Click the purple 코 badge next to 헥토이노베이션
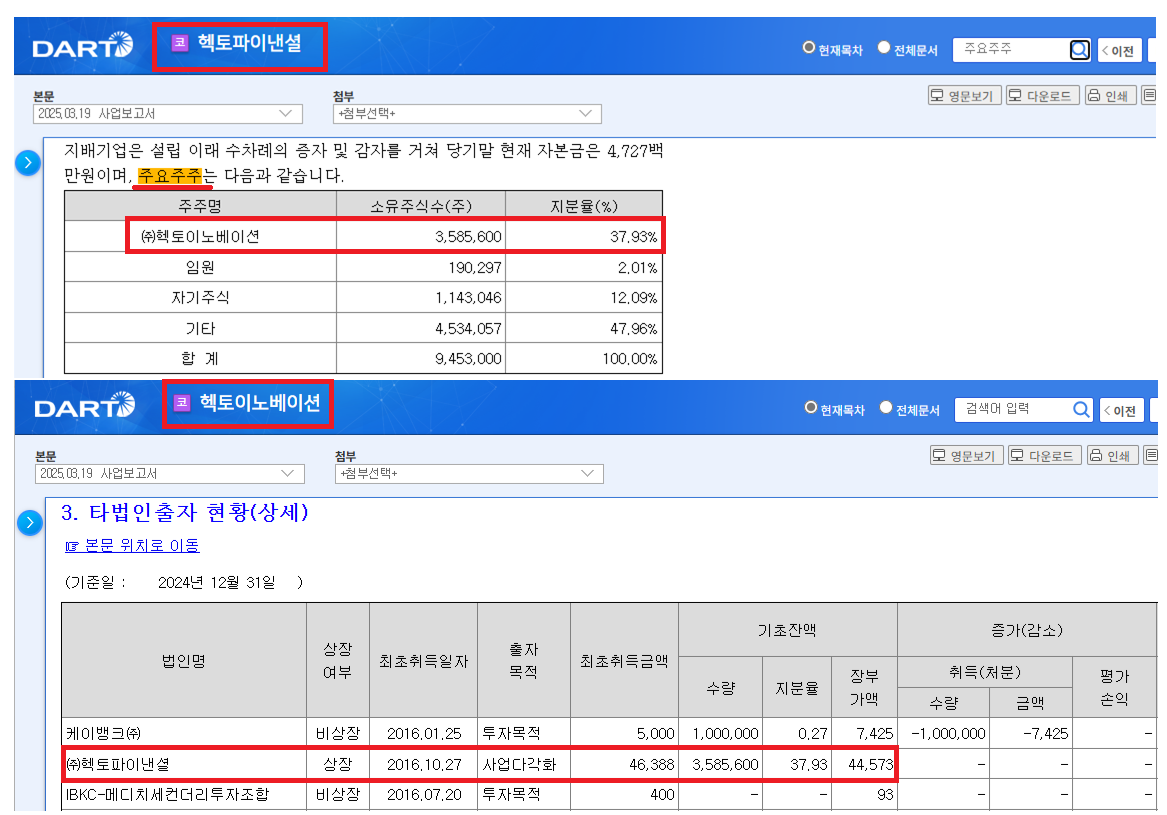 coord(182,403)
